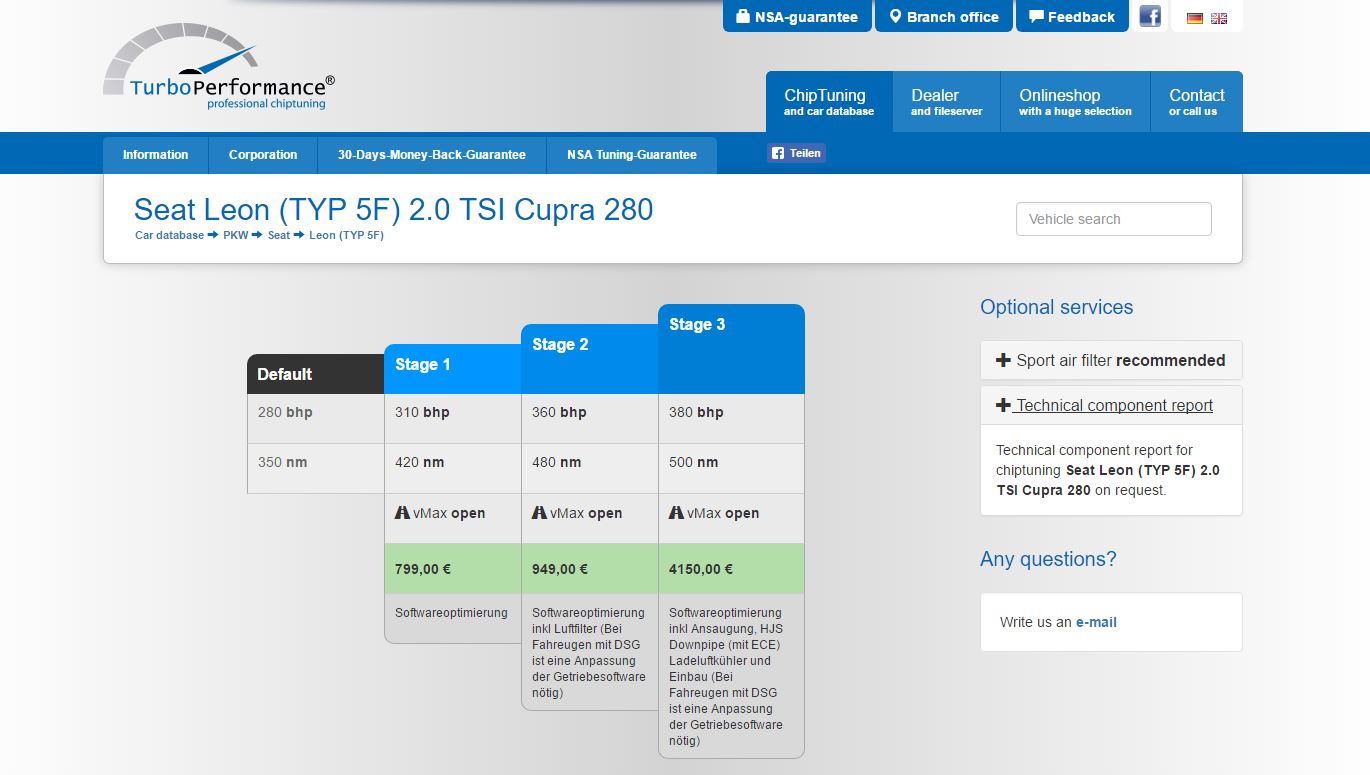Click the 480 nm value
Image resolution: width=1370 pixels, height=775 pixels.
click(x=557, y=462)
